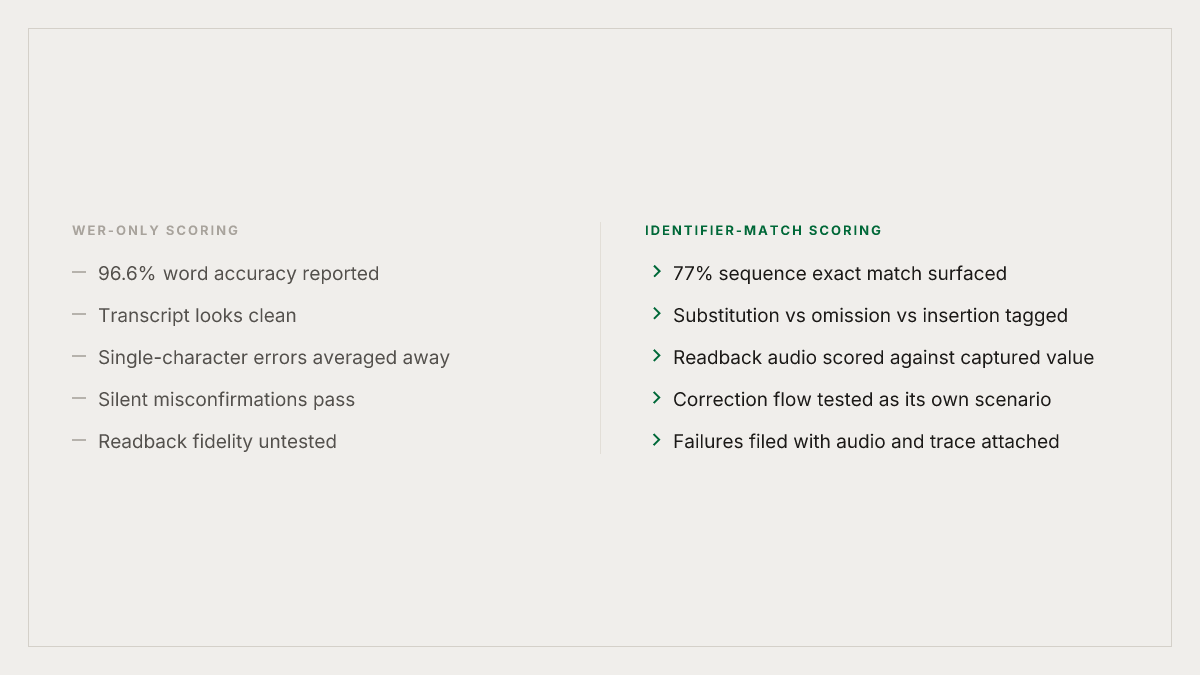
Task: Click dash bullet before 96.6% word accuracy
Action: click(x=79, y=272)
